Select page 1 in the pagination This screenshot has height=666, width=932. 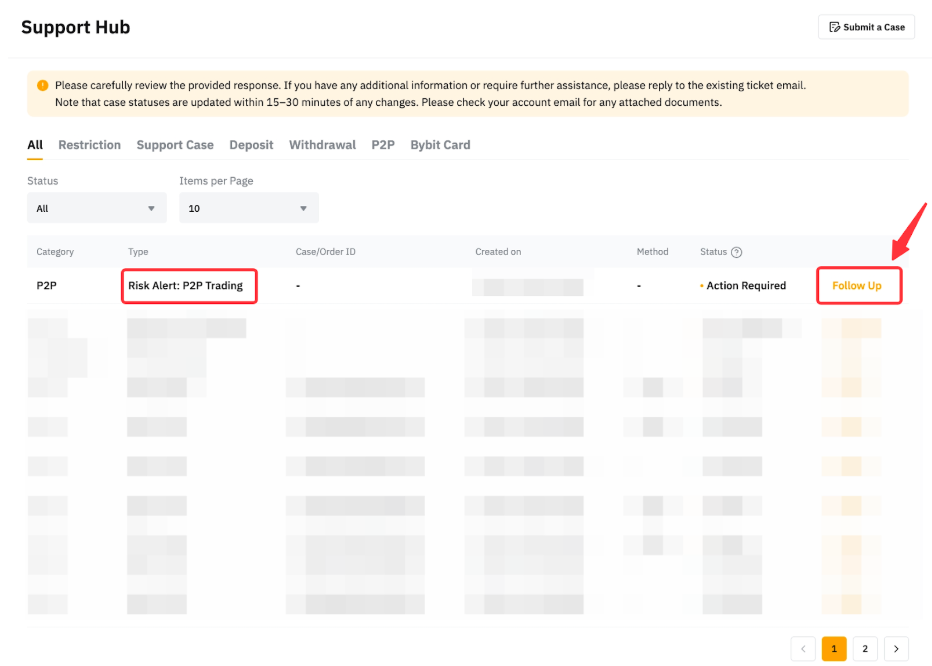834,649
